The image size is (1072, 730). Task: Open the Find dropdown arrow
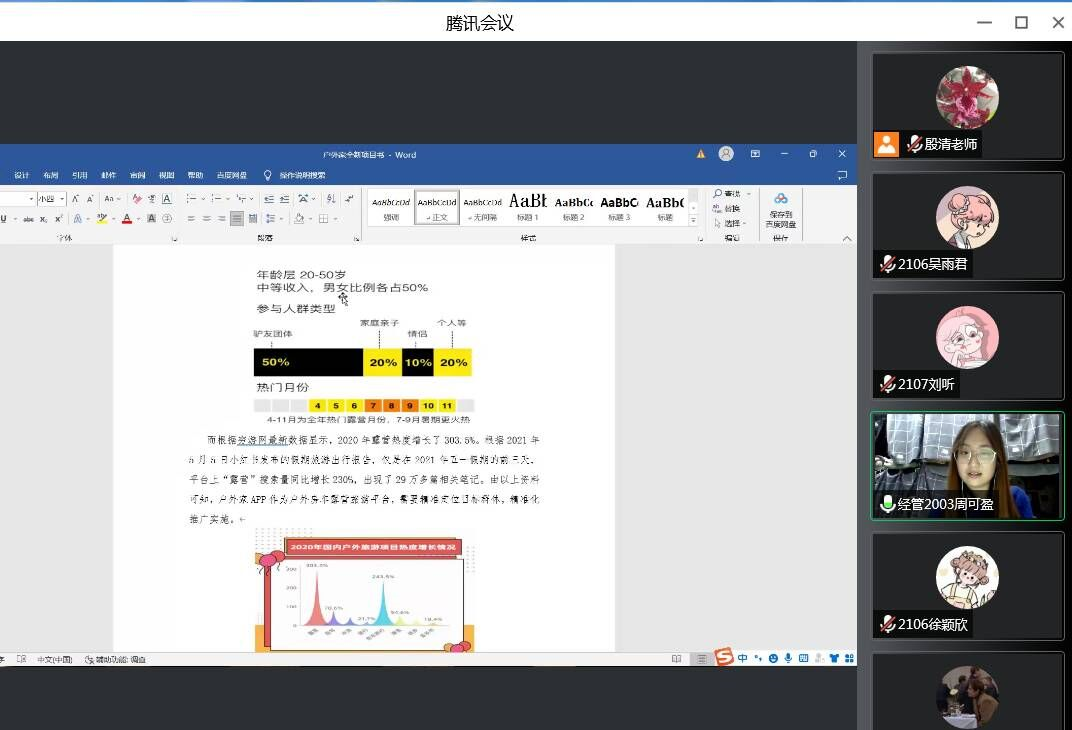(748, 194)
